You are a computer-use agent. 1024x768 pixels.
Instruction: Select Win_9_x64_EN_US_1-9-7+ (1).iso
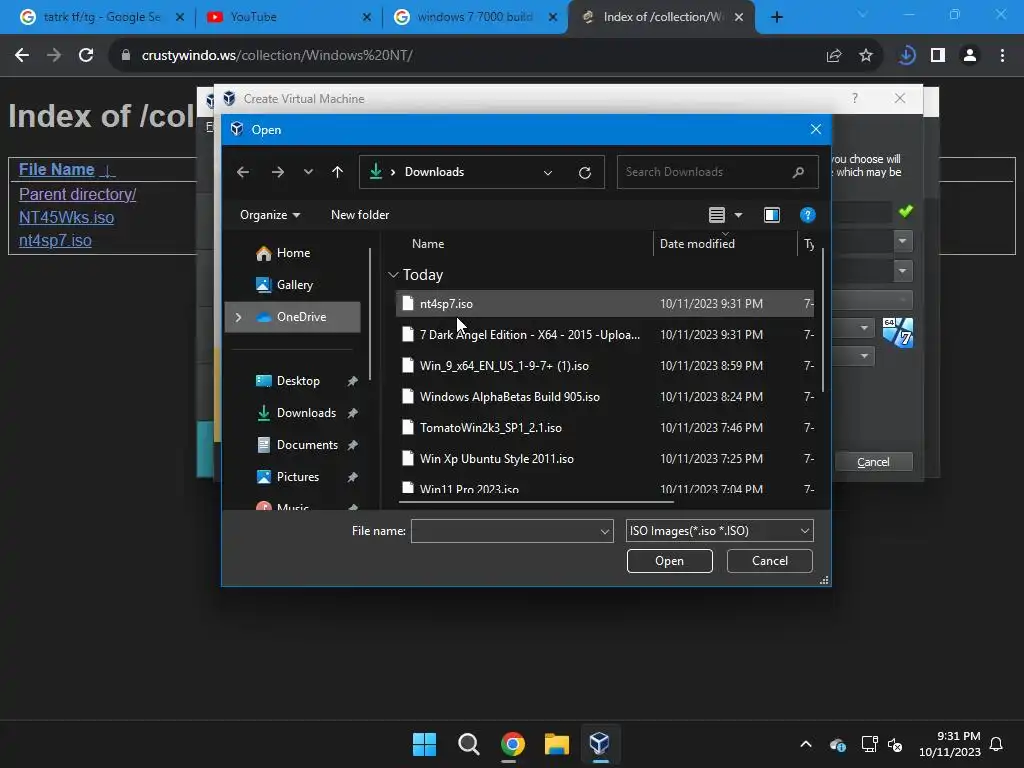pos(605,366)
